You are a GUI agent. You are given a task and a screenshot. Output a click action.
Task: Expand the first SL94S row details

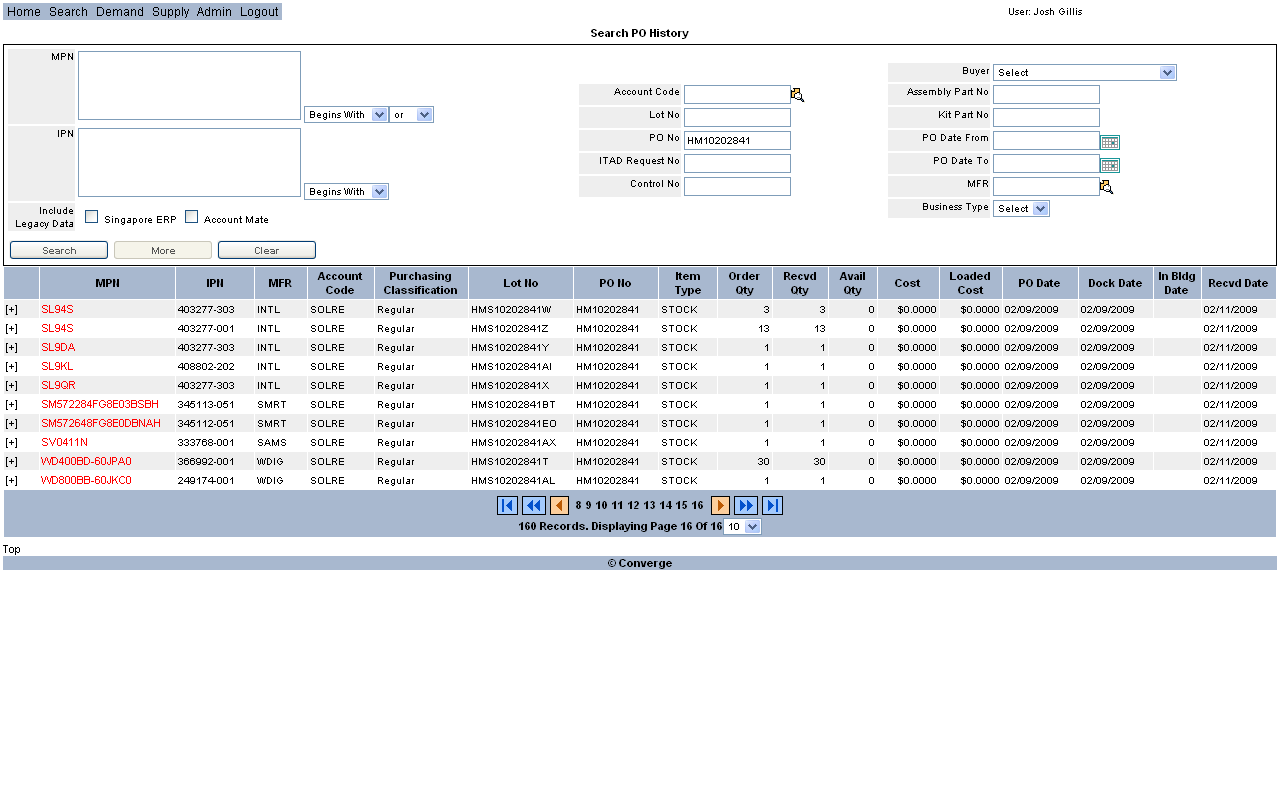10,309
